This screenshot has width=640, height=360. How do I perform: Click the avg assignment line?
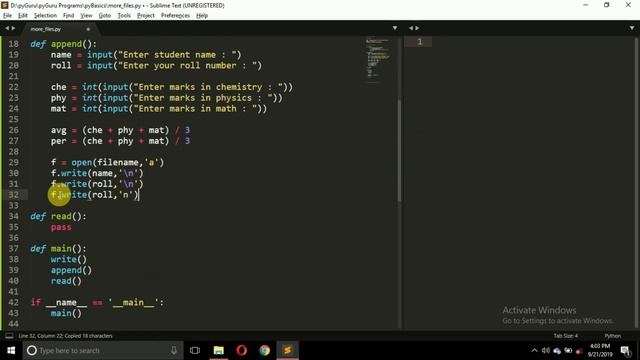coord(120,130)
